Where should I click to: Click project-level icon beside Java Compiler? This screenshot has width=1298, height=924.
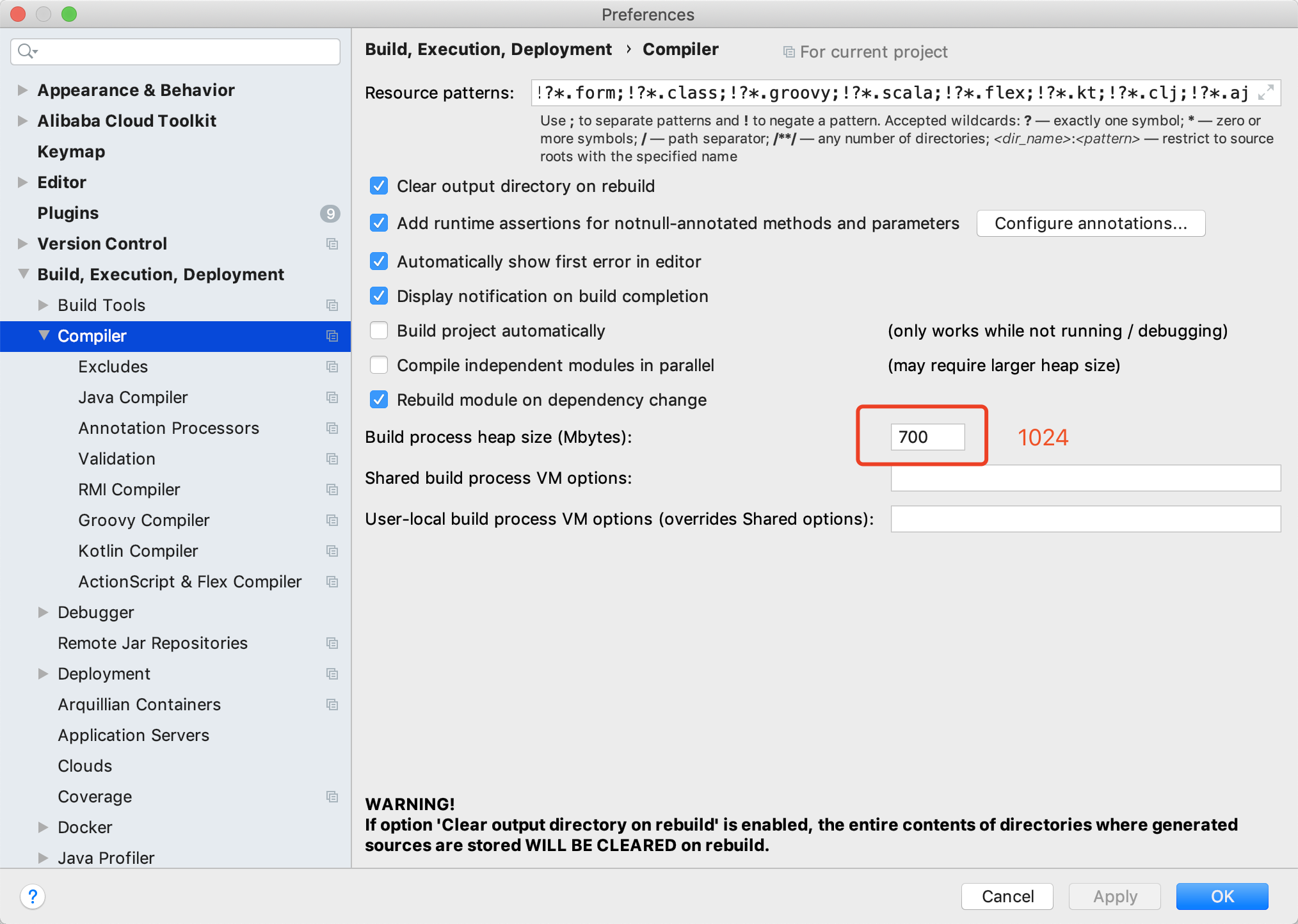(332, 397)
